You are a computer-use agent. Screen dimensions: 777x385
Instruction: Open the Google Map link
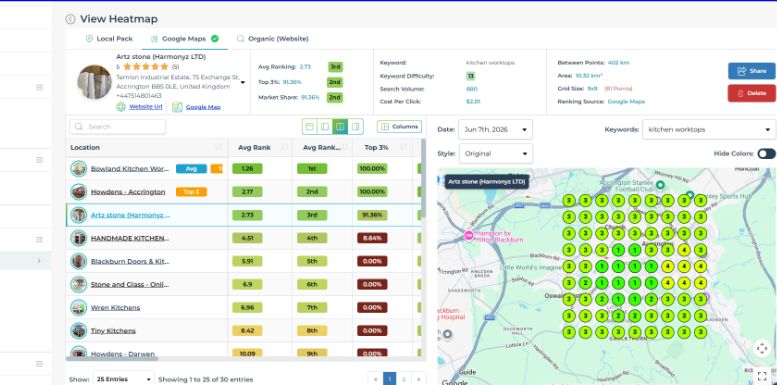tap(203, 107)
